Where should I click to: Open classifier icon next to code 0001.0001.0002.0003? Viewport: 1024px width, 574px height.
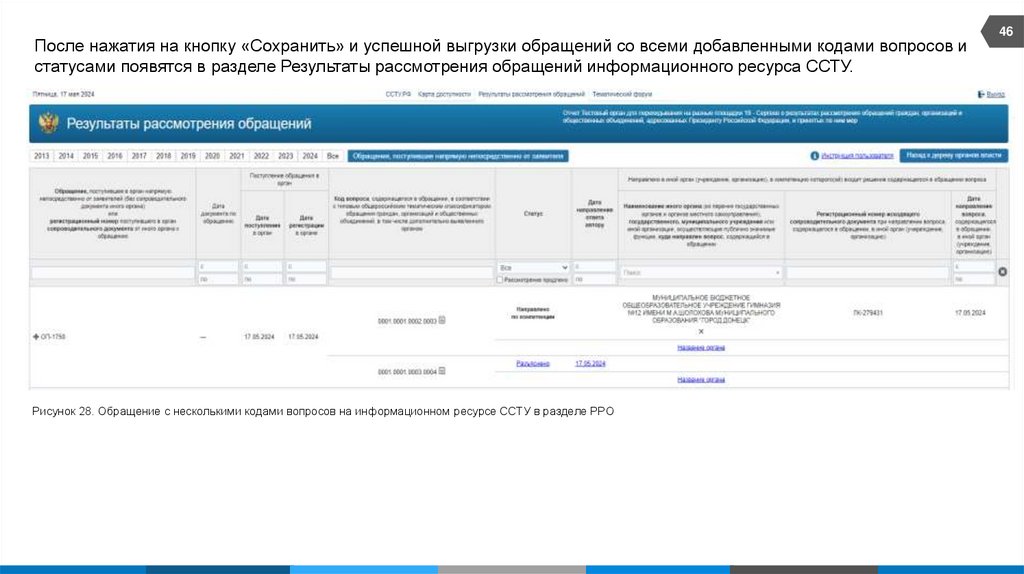pos(442,320)
